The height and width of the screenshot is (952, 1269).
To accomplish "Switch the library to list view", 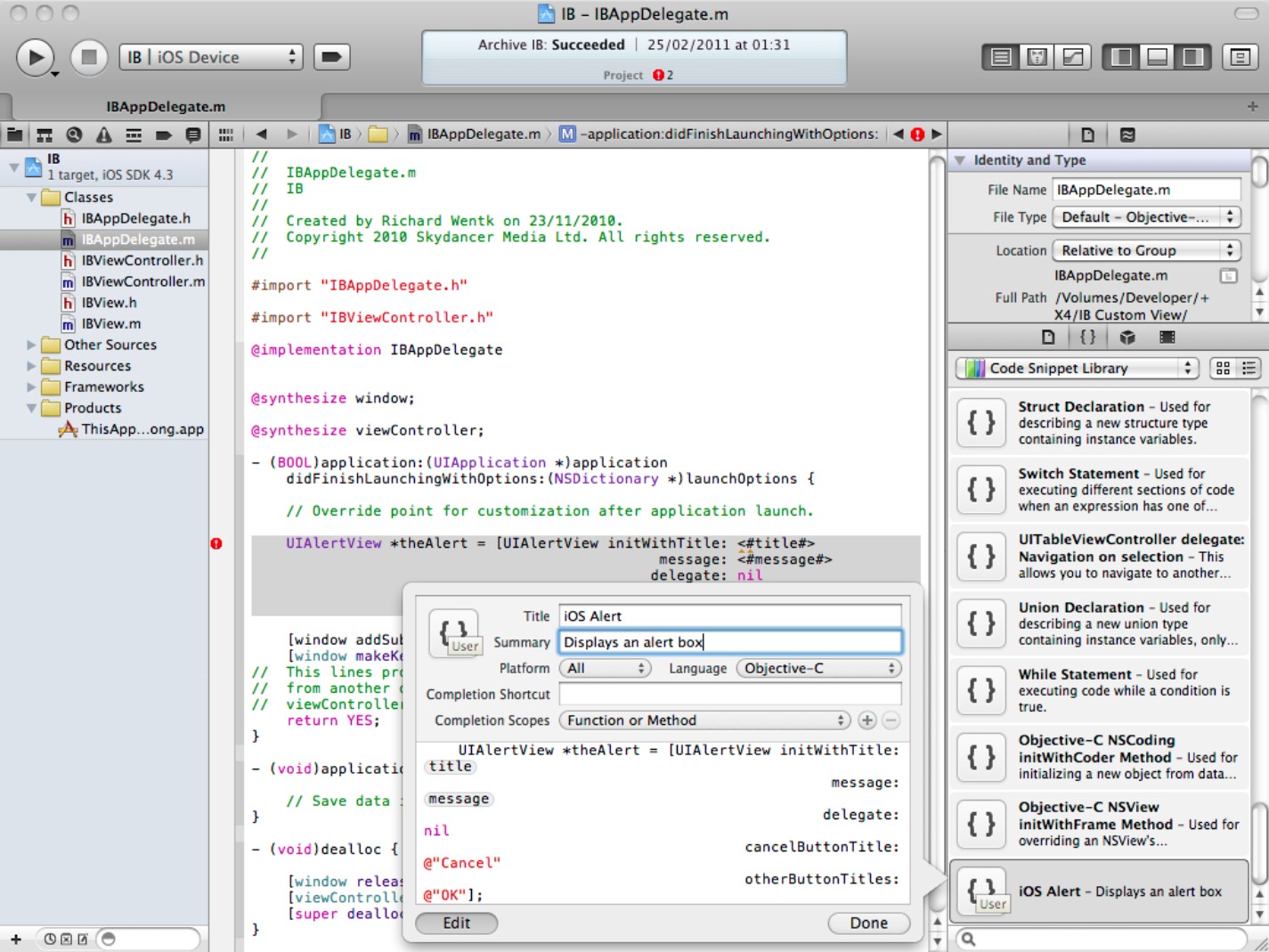I will (1249, 369).
